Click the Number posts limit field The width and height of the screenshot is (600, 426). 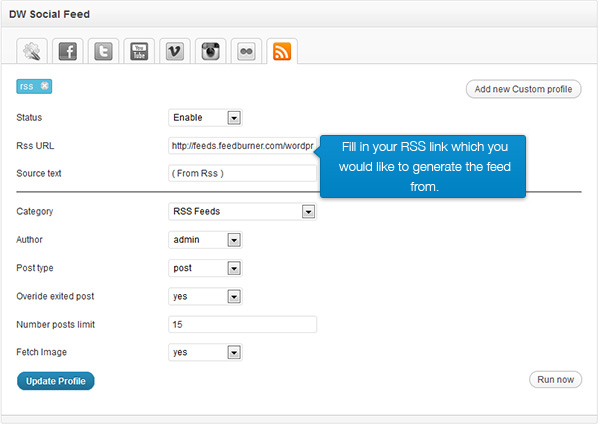[243, 325]
